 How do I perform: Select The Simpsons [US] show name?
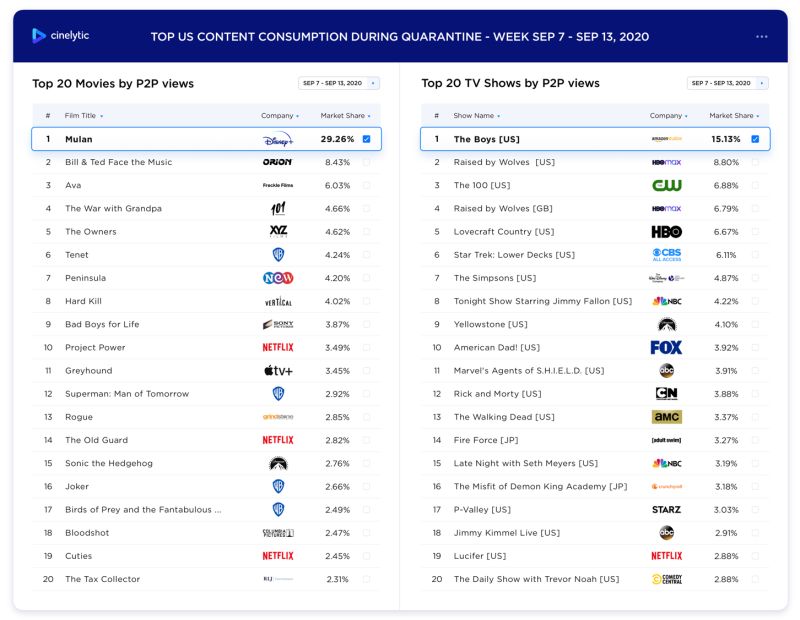point(495,278)
